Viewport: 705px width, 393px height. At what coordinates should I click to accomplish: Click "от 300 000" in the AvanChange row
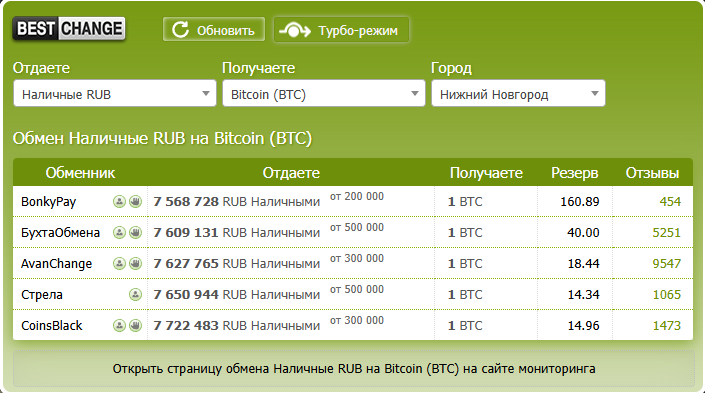coord(357,259)
